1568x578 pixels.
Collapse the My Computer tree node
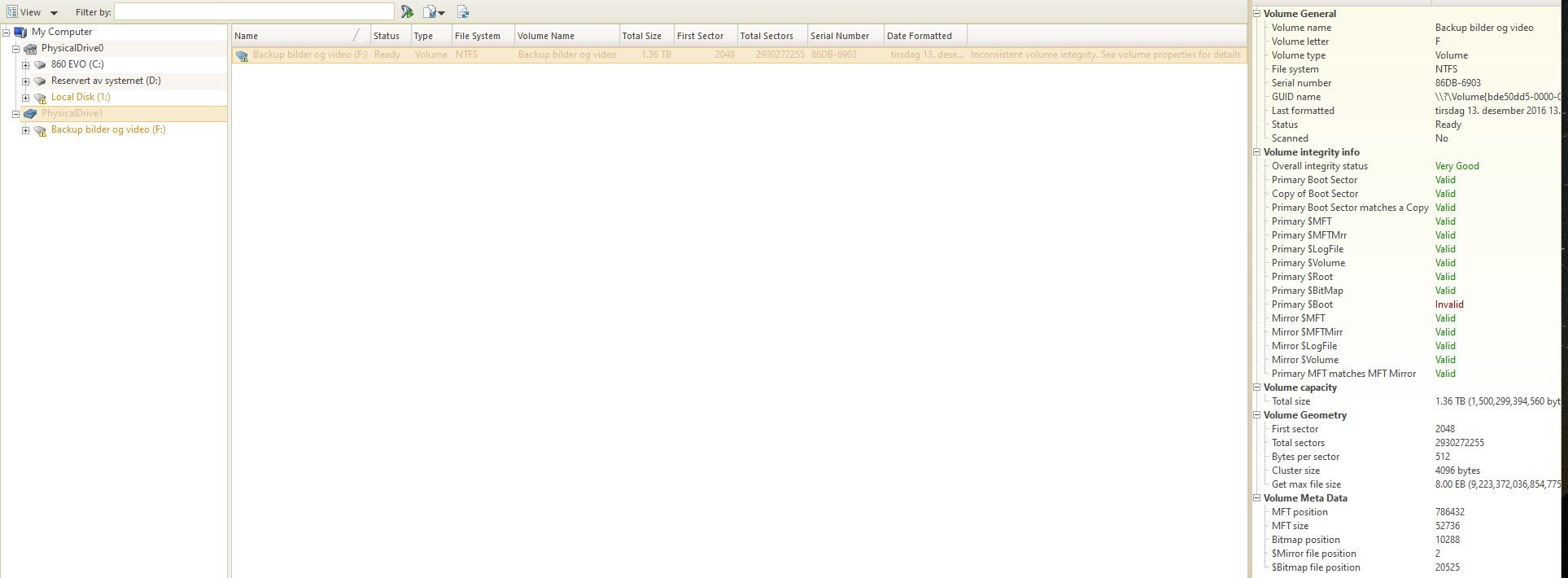[7, 33]
